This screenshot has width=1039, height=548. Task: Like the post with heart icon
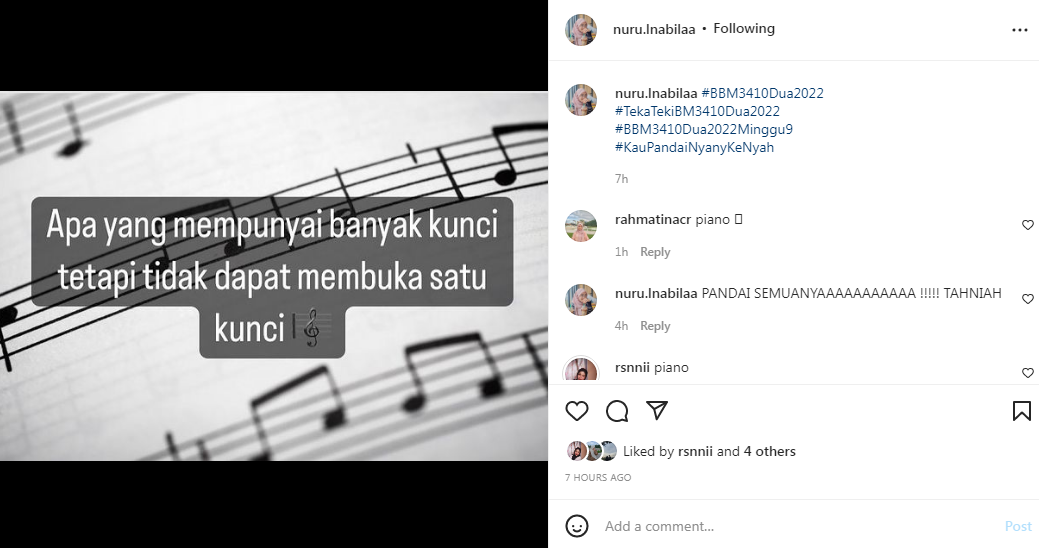point(576,411)
